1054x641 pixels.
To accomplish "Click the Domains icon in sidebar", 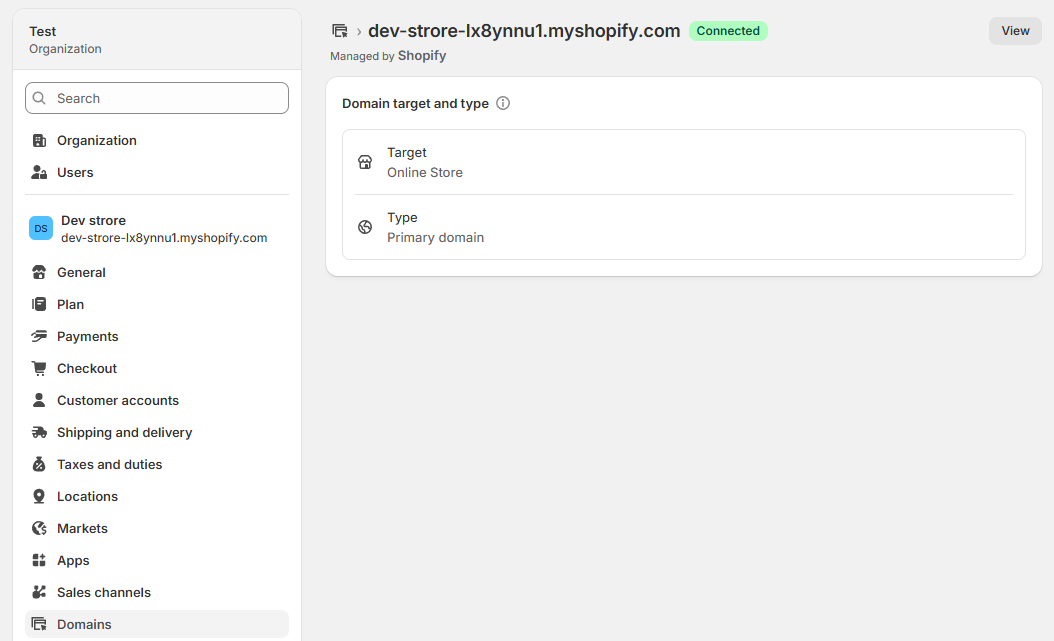I will 39,624.
